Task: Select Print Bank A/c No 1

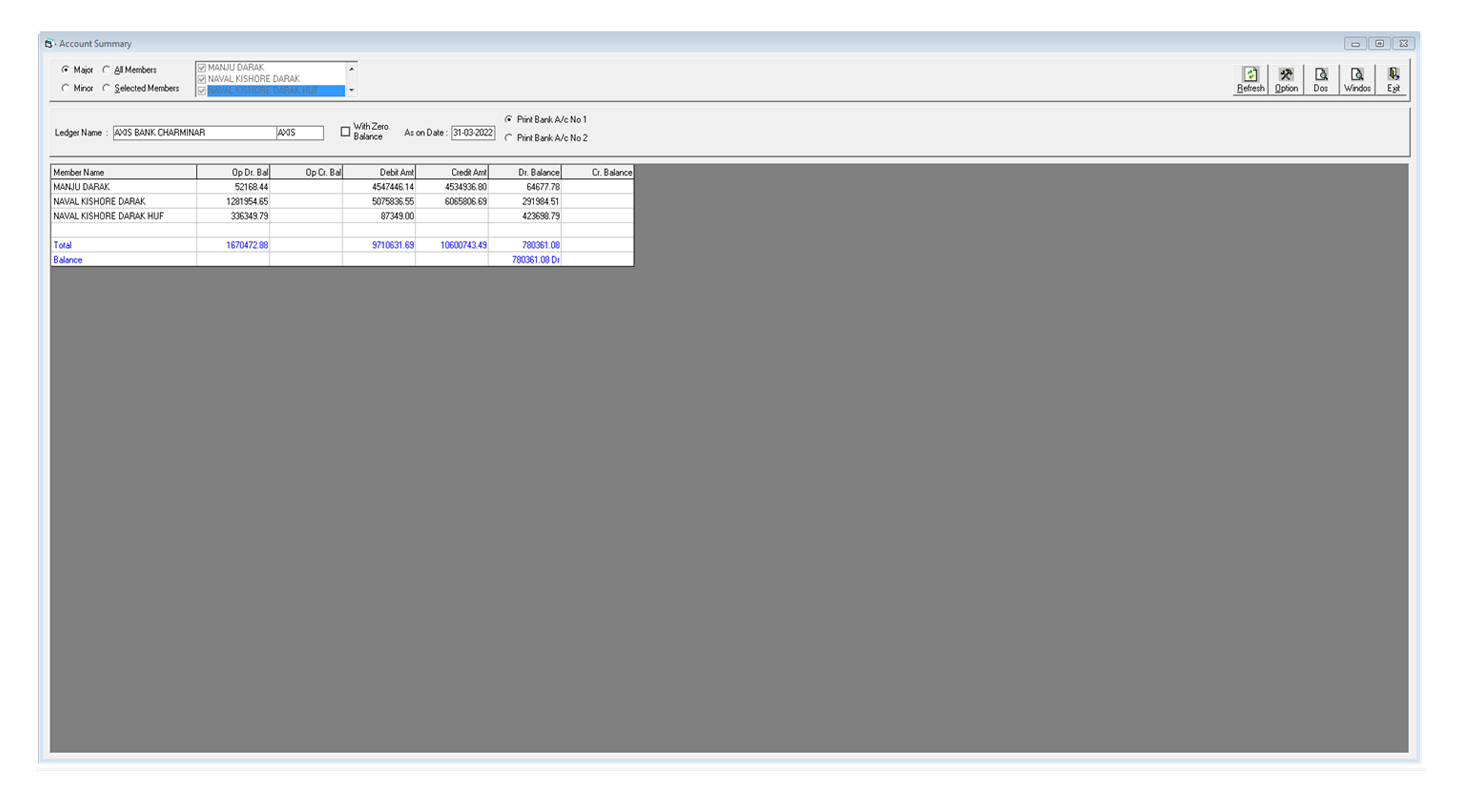Action: point(508,119)
